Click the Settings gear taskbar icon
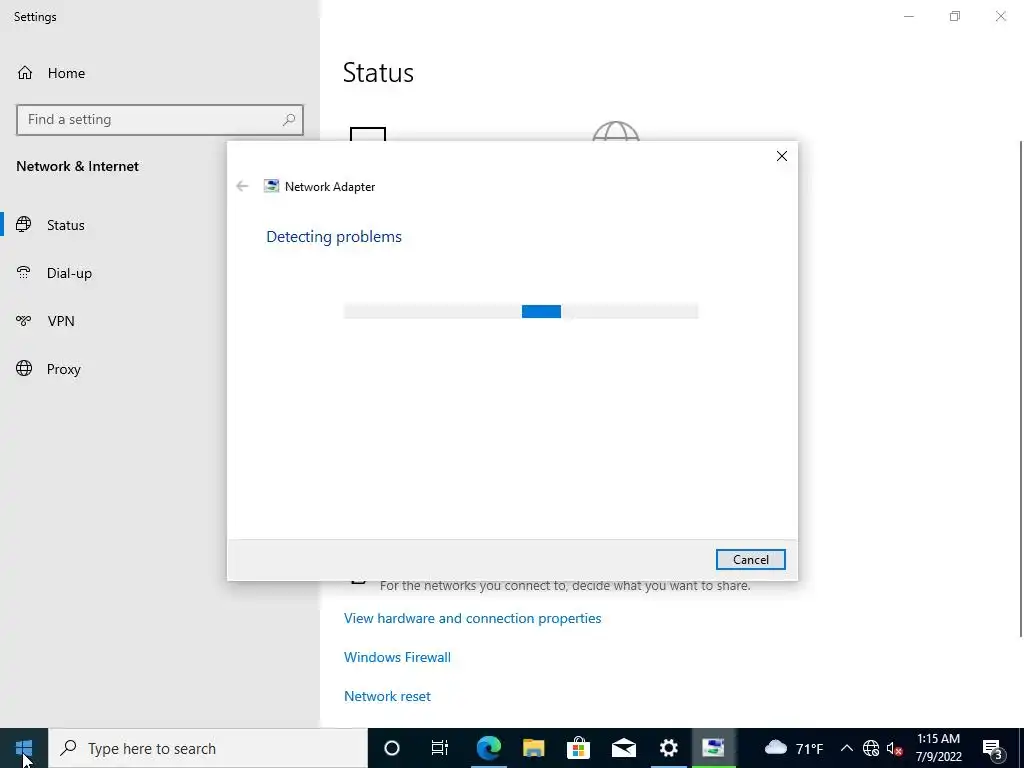1024x768 pixels. coord(669,748)
